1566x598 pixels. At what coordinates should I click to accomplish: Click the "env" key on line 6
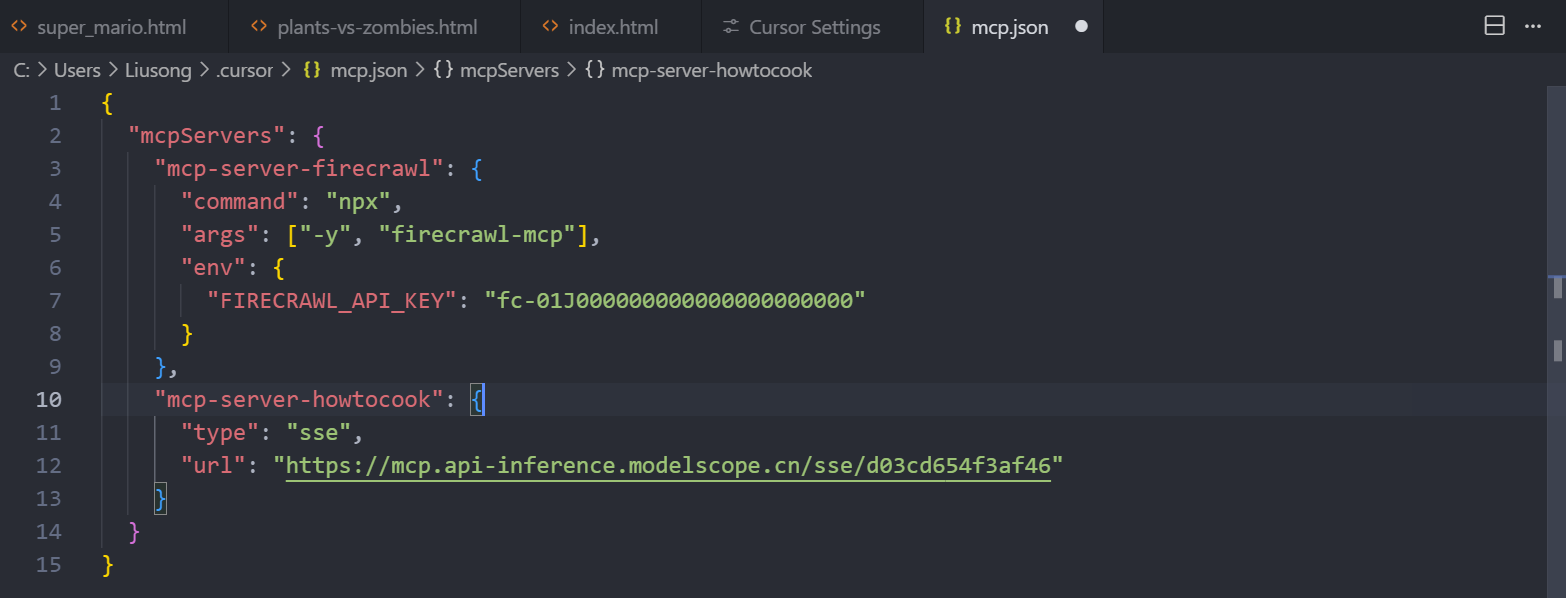[x=213, y=267]
